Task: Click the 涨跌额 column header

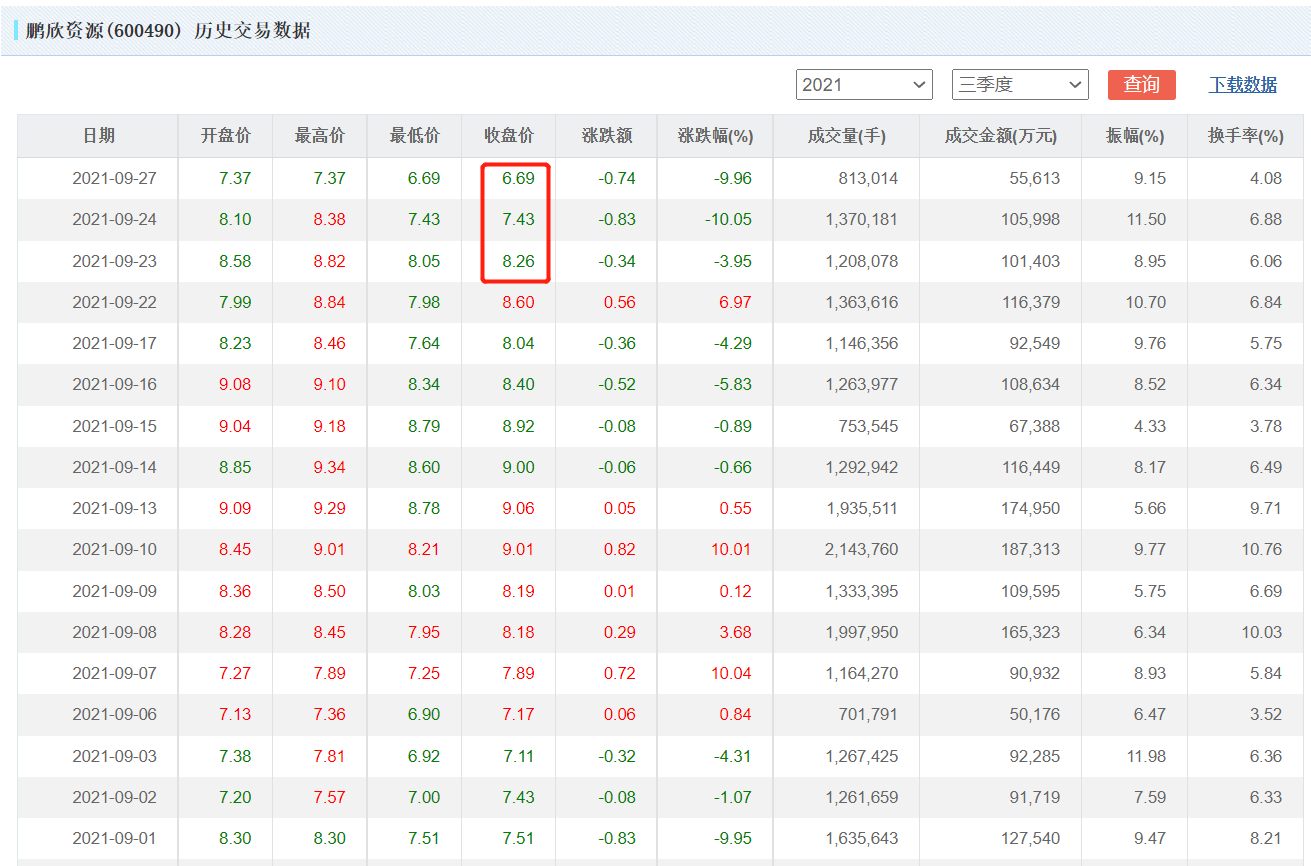Action: tap(606, 136)
